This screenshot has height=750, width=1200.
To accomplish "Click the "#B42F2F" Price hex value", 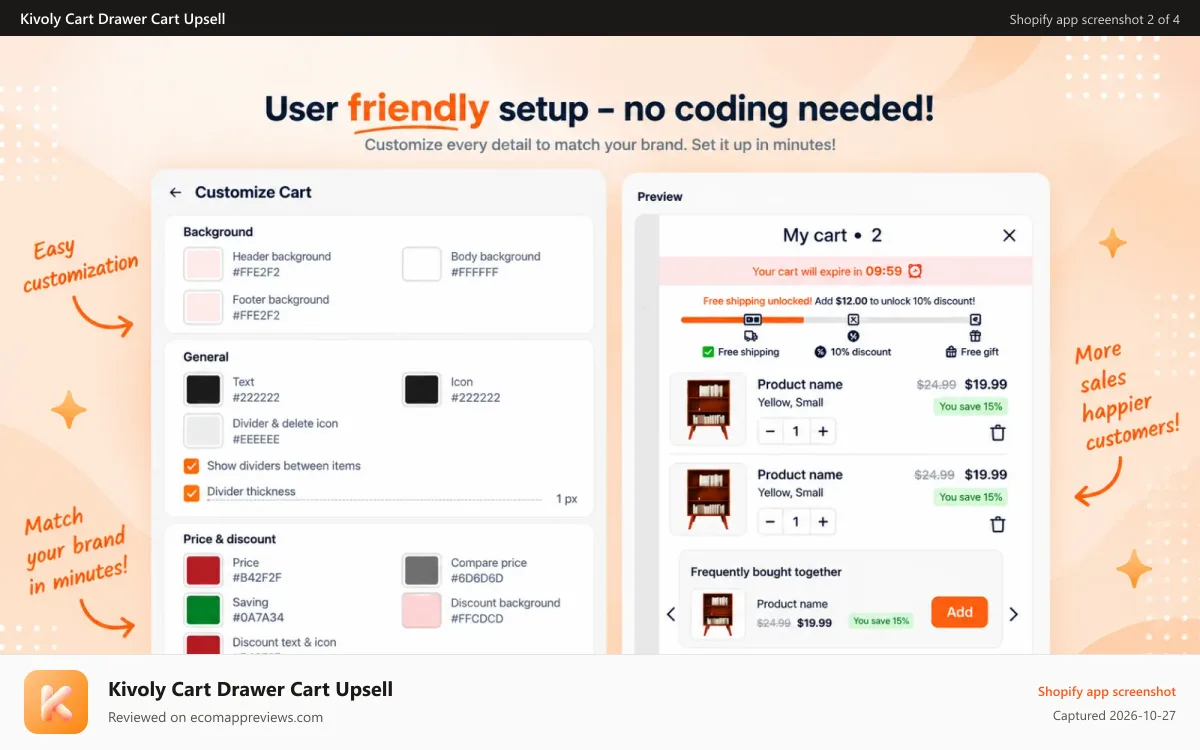I will [257, 578].
